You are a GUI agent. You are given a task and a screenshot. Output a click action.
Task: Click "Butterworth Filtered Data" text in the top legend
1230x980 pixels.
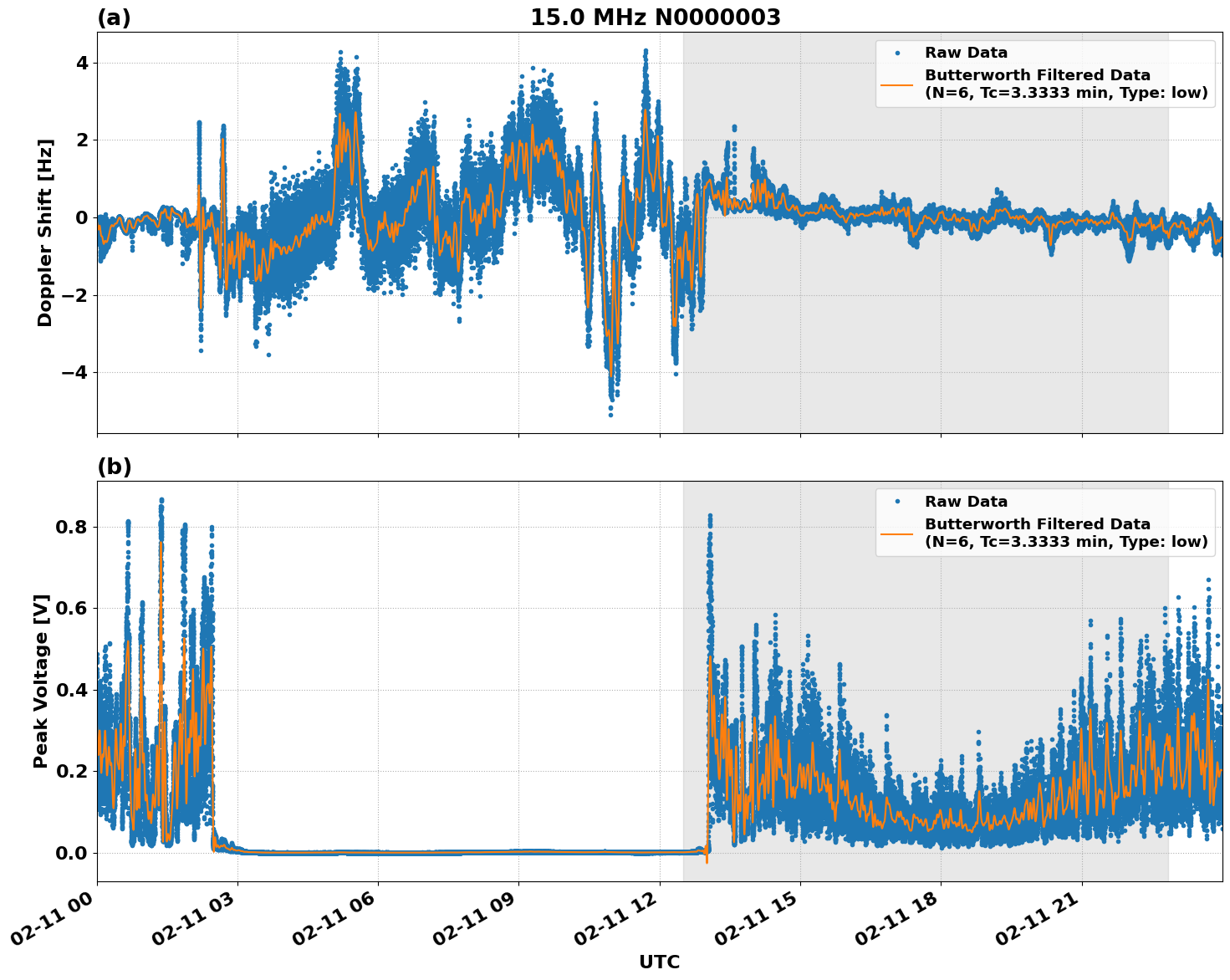point(1037,75)
